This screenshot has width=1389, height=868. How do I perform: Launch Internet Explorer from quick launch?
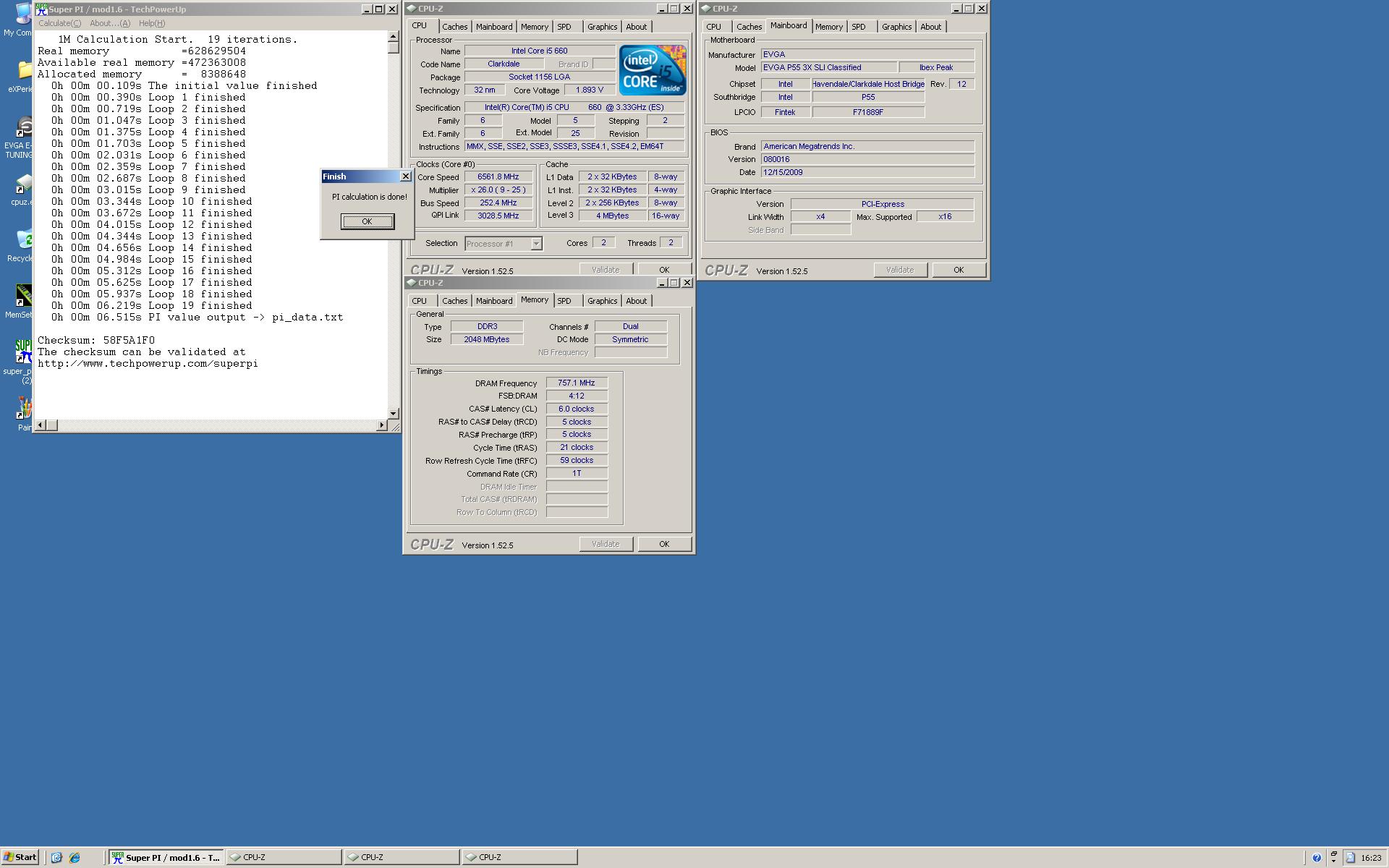(74, 858)
